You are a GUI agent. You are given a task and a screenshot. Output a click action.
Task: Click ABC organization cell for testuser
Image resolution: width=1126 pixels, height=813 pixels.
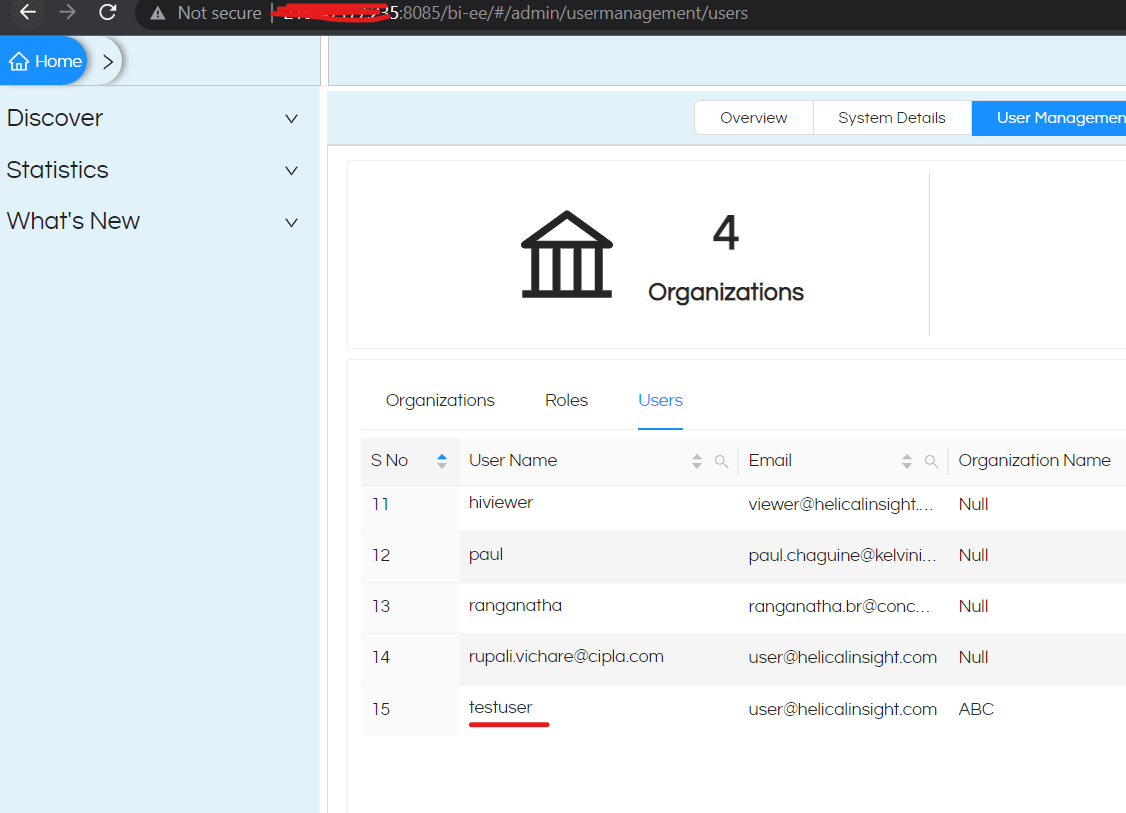[x=976, y=709]
